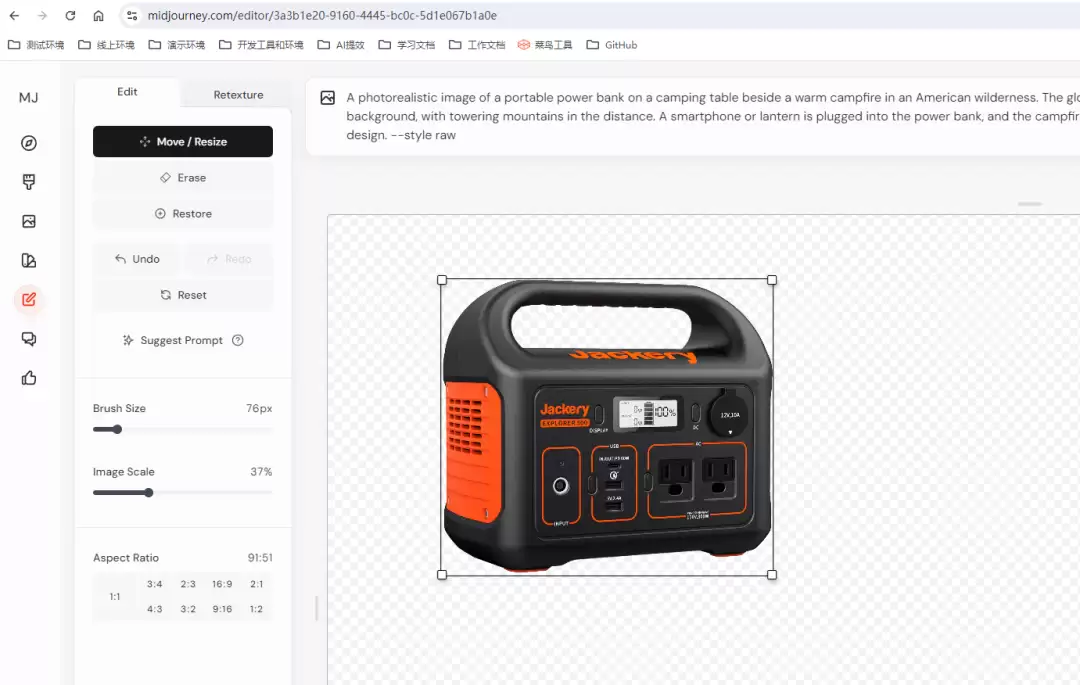Open the Explore compass icon in sidebar
1080x685 pixels.
click(x=29, y=143)
